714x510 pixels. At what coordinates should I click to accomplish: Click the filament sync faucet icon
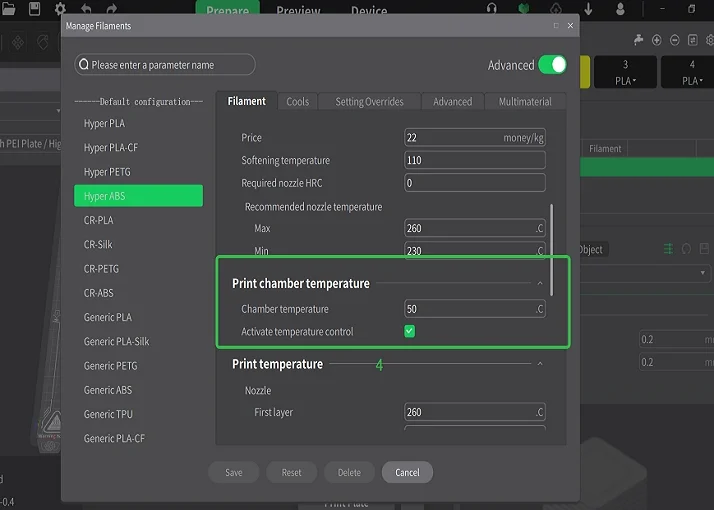click(638, 40)
